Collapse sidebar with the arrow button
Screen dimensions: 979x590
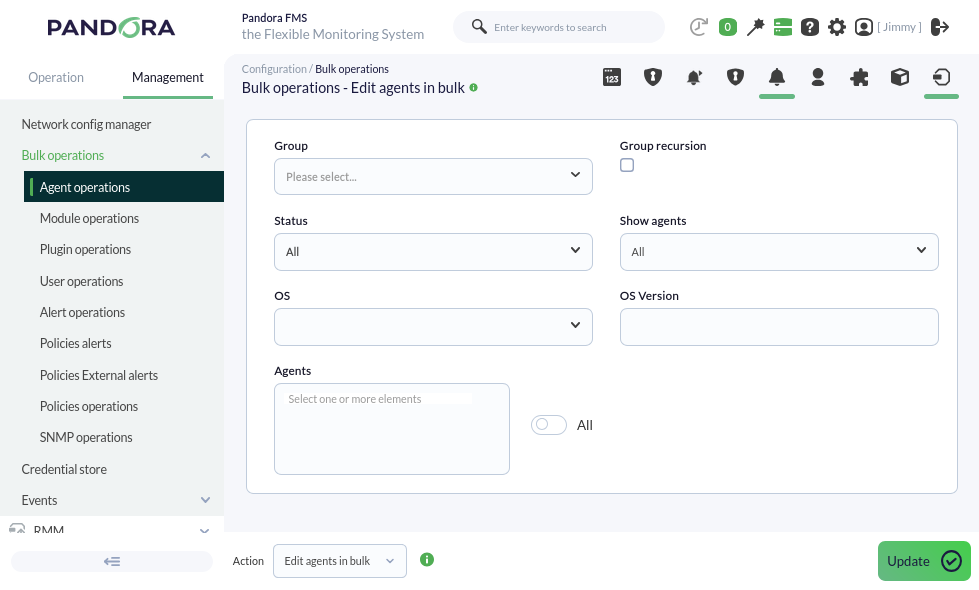pyautogui.click(x=112, y=561)
